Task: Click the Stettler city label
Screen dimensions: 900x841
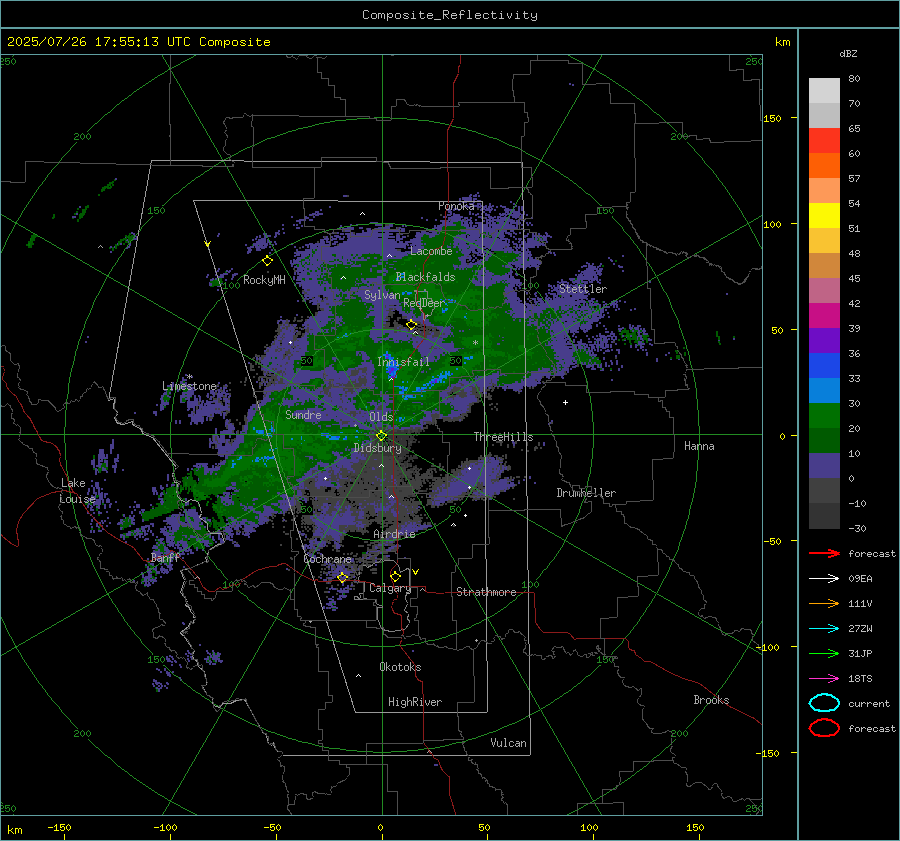Action: [x=583, y=289]
